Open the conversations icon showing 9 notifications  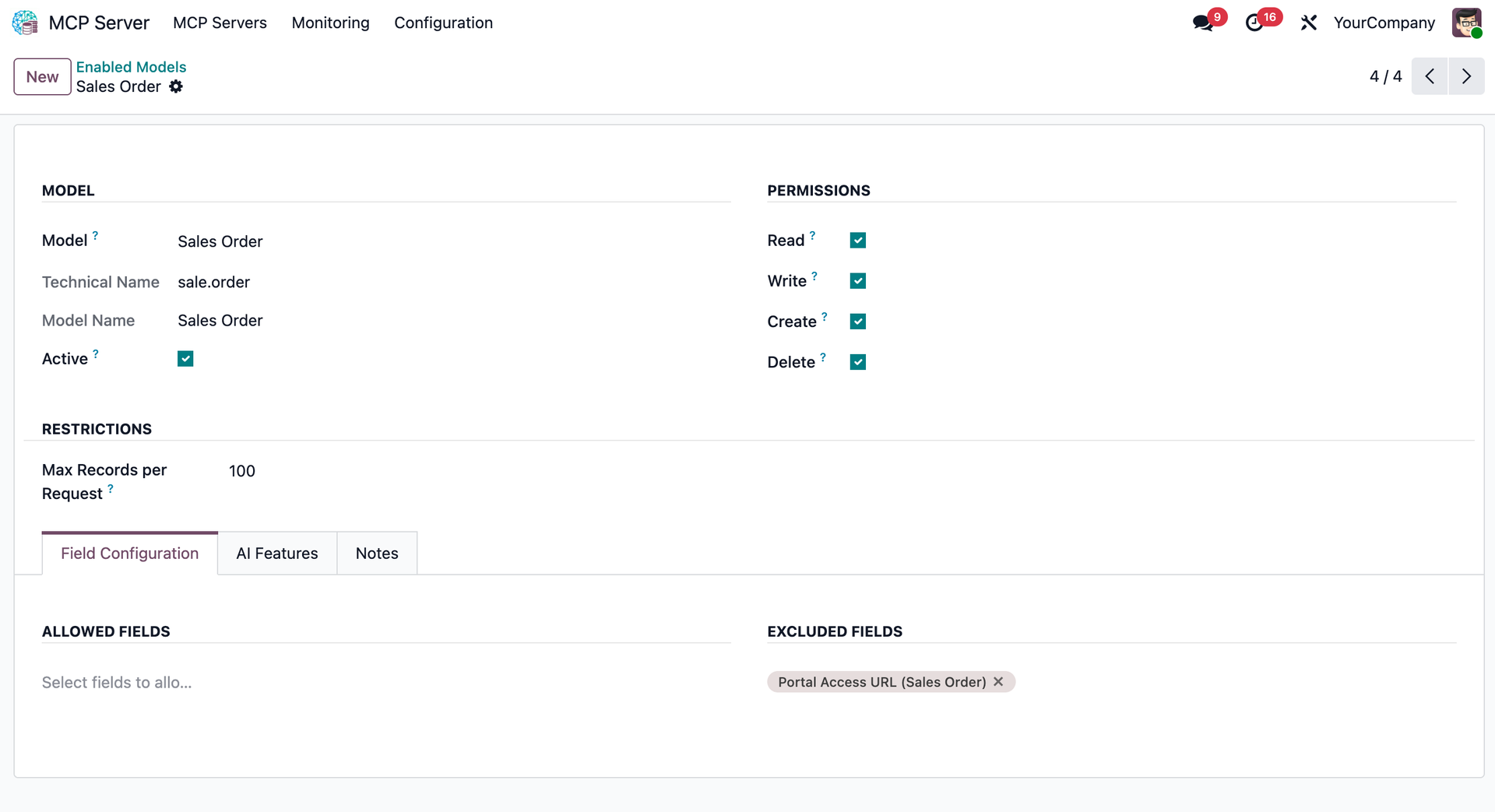point(1202,23)
